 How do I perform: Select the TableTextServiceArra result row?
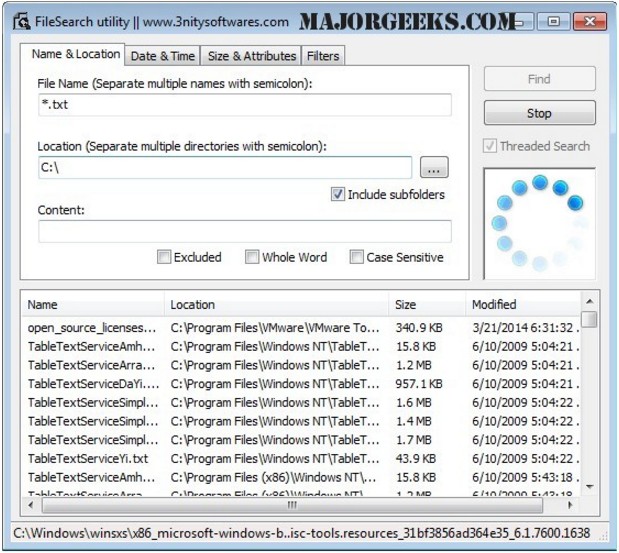click(x=302, y=365)
